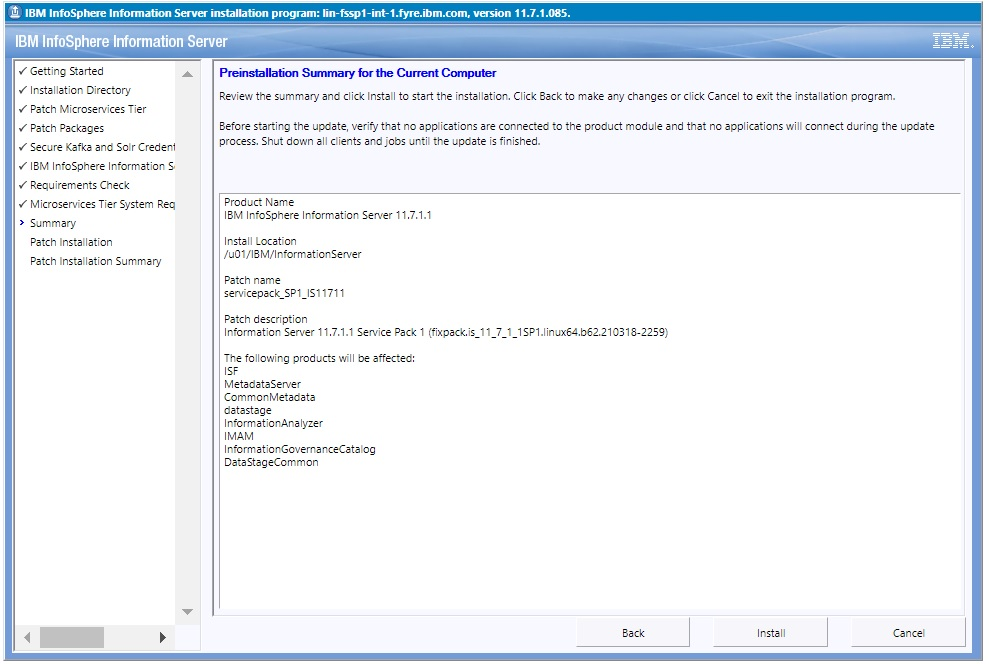
Task: Click the 'Install Location' label
Action: tap(260, 241)
